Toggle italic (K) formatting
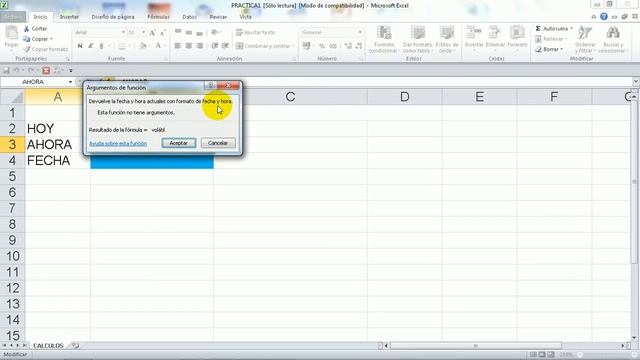Screen dimensions: 640x360 tap(91, 46)
